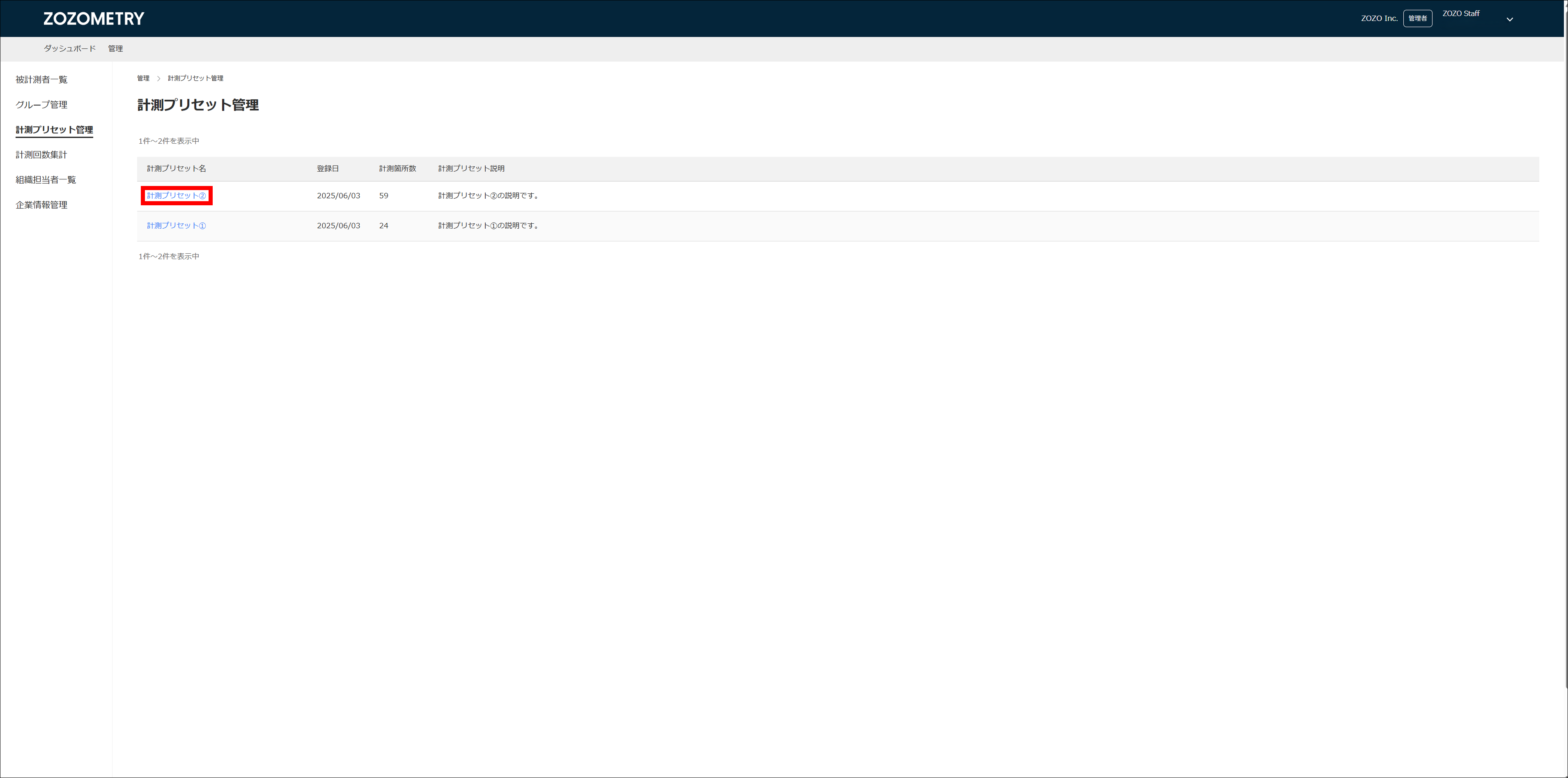Screen dimensions: 1568x778
Task: Click the 登録日 column header
Action: pyautogui.click(x=328, y=169)
